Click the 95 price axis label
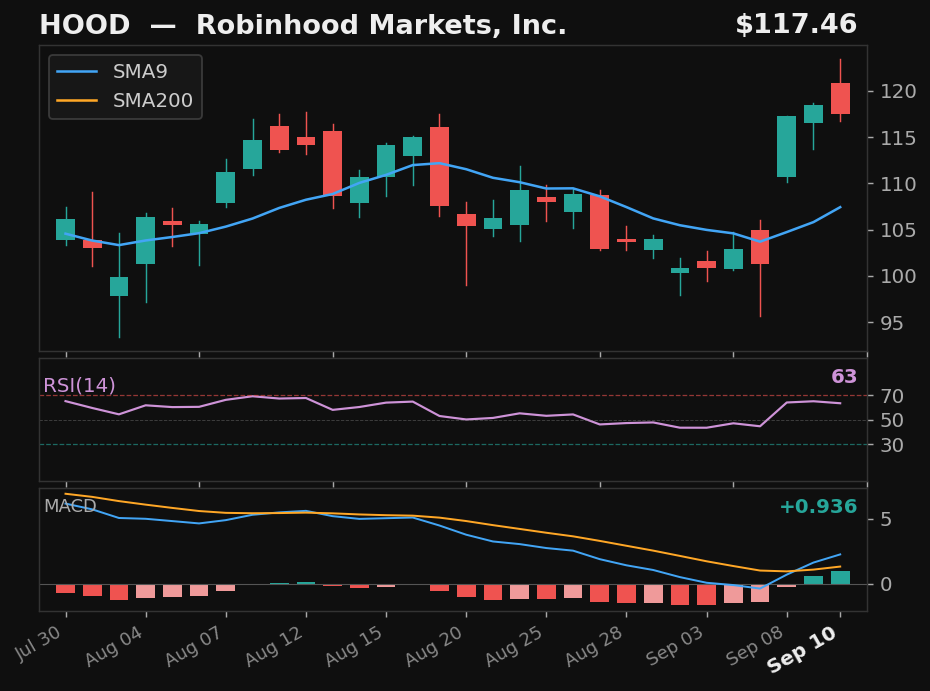Image resolution: width=930 pixels, height=691 pixels. tap(892, 323)
